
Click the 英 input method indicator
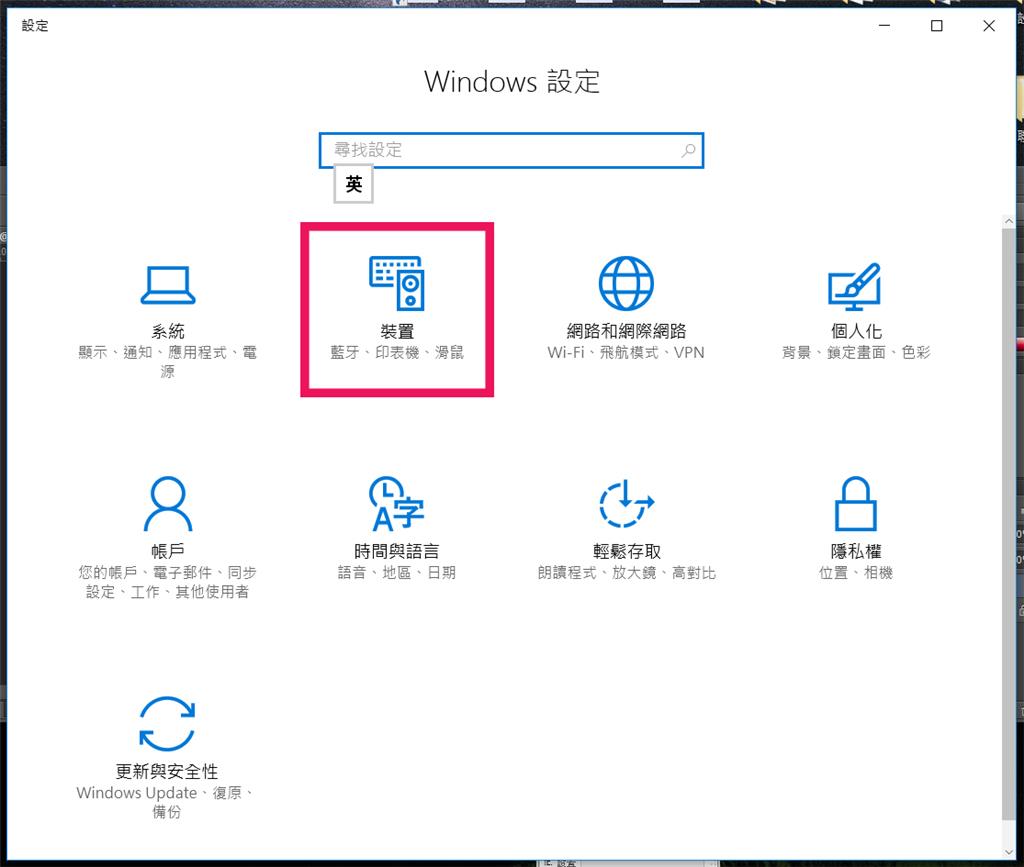[x=353, y=184]
